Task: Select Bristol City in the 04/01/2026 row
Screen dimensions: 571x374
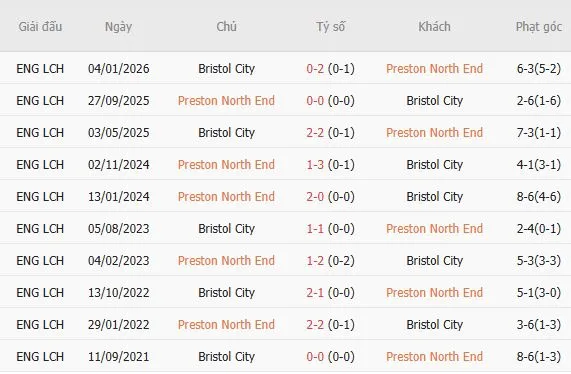Action: point(226,68)
